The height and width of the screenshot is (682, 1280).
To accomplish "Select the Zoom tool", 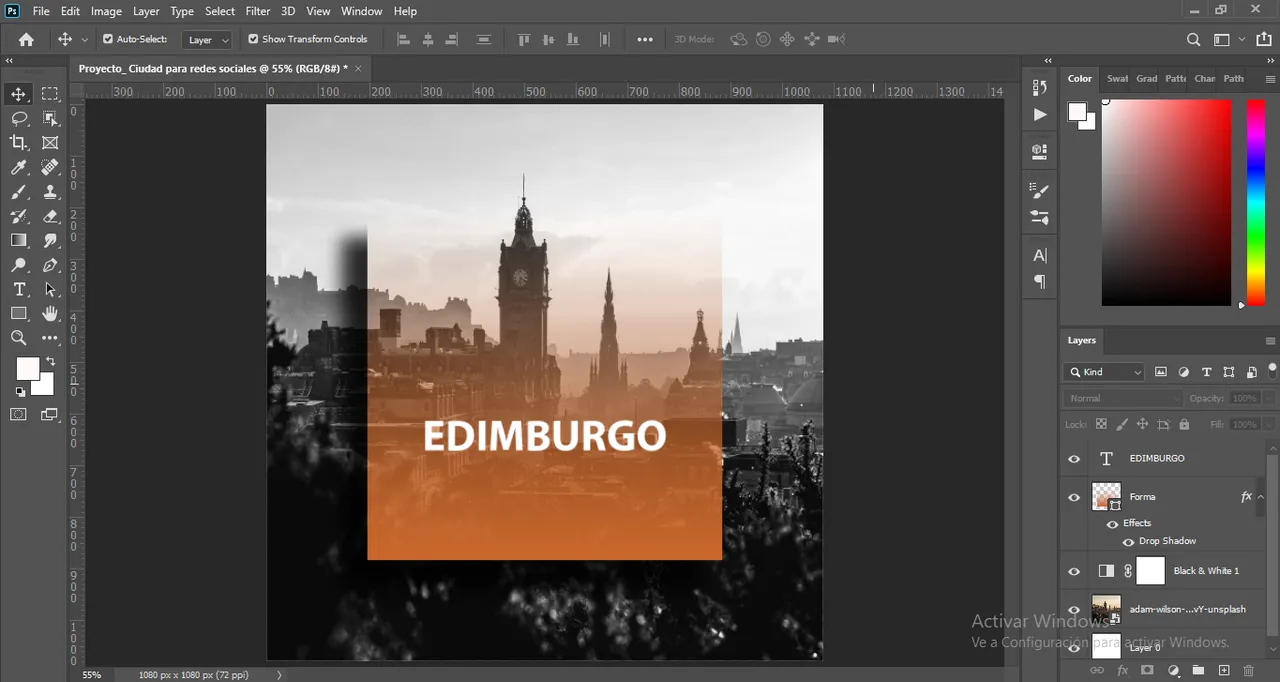I will pyautogui.click(x=19, y=338).
